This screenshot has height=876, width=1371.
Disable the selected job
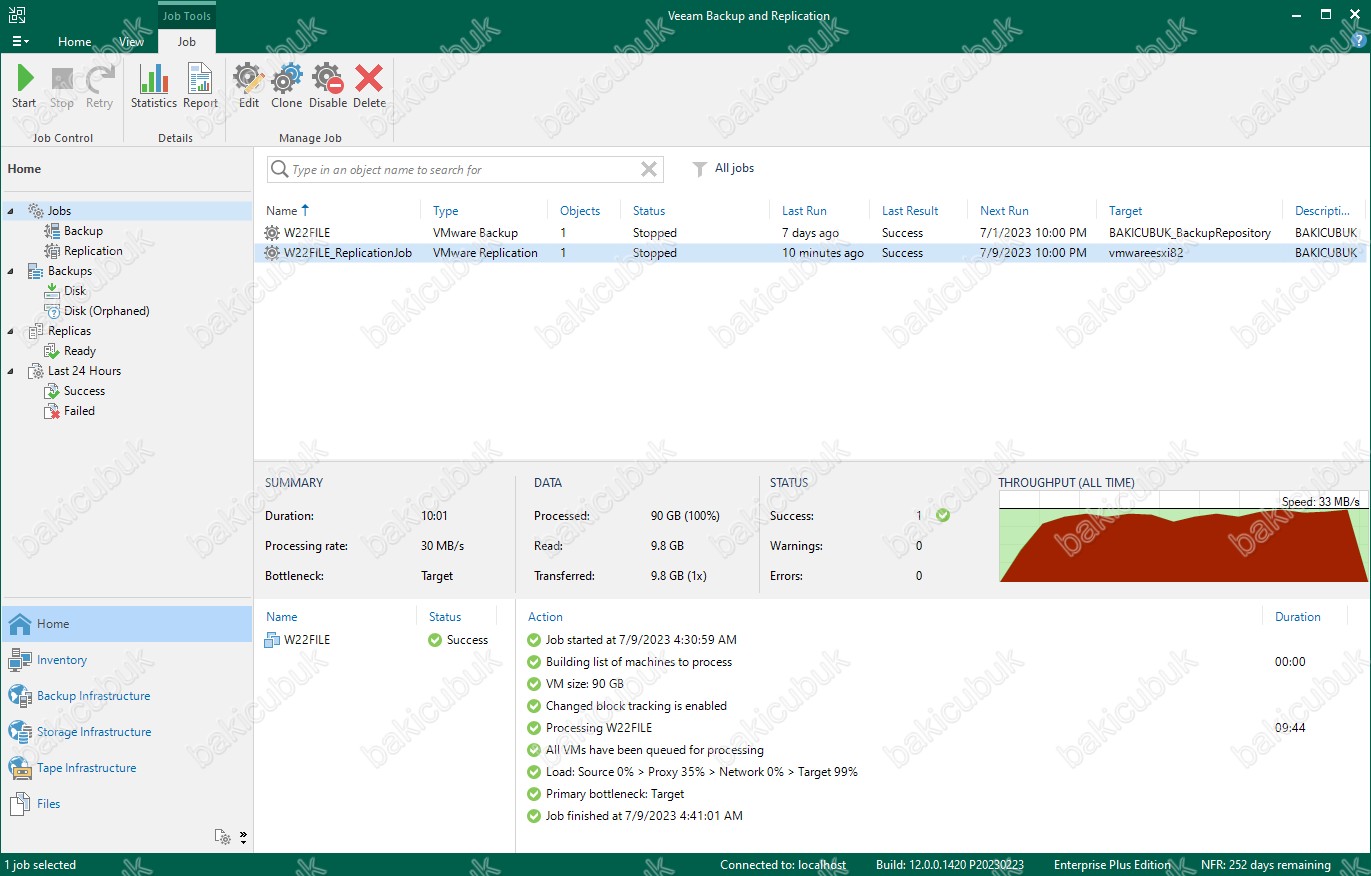tap(328, 86)
